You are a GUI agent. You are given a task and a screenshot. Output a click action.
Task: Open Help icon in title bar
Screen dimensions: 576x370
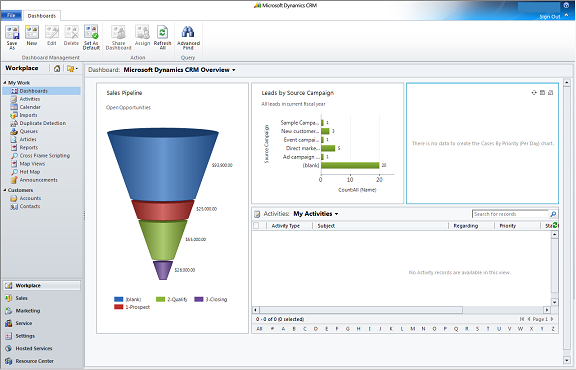566,5
